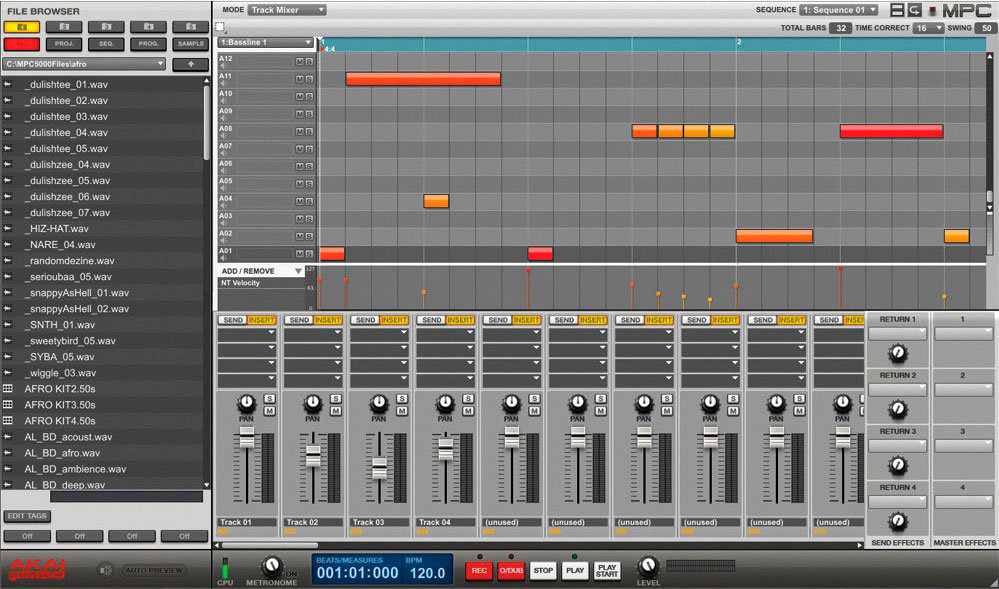Click the Return 1 send effects knob

pyautogui.click(x=897, y=352)
